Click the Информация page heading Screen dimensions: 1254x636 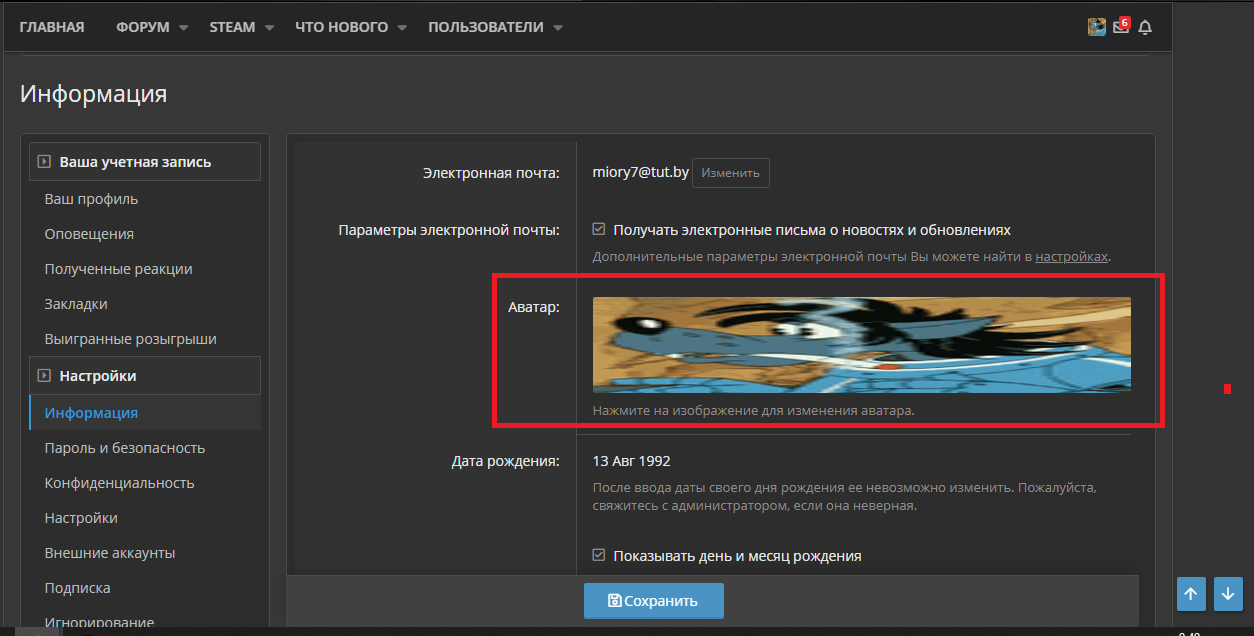click(x=94, y=94)
